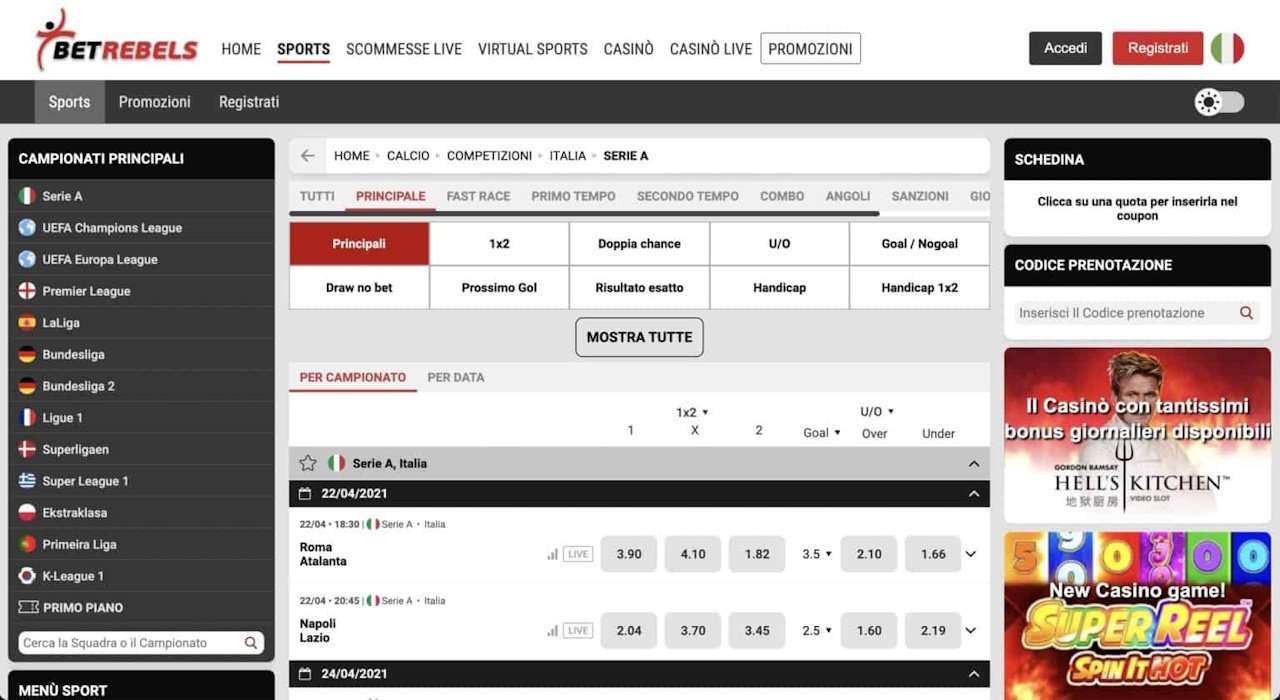Screen dimensions: 1280x700
Task: Click the K-League 1 flag icon
Action: 27,576
